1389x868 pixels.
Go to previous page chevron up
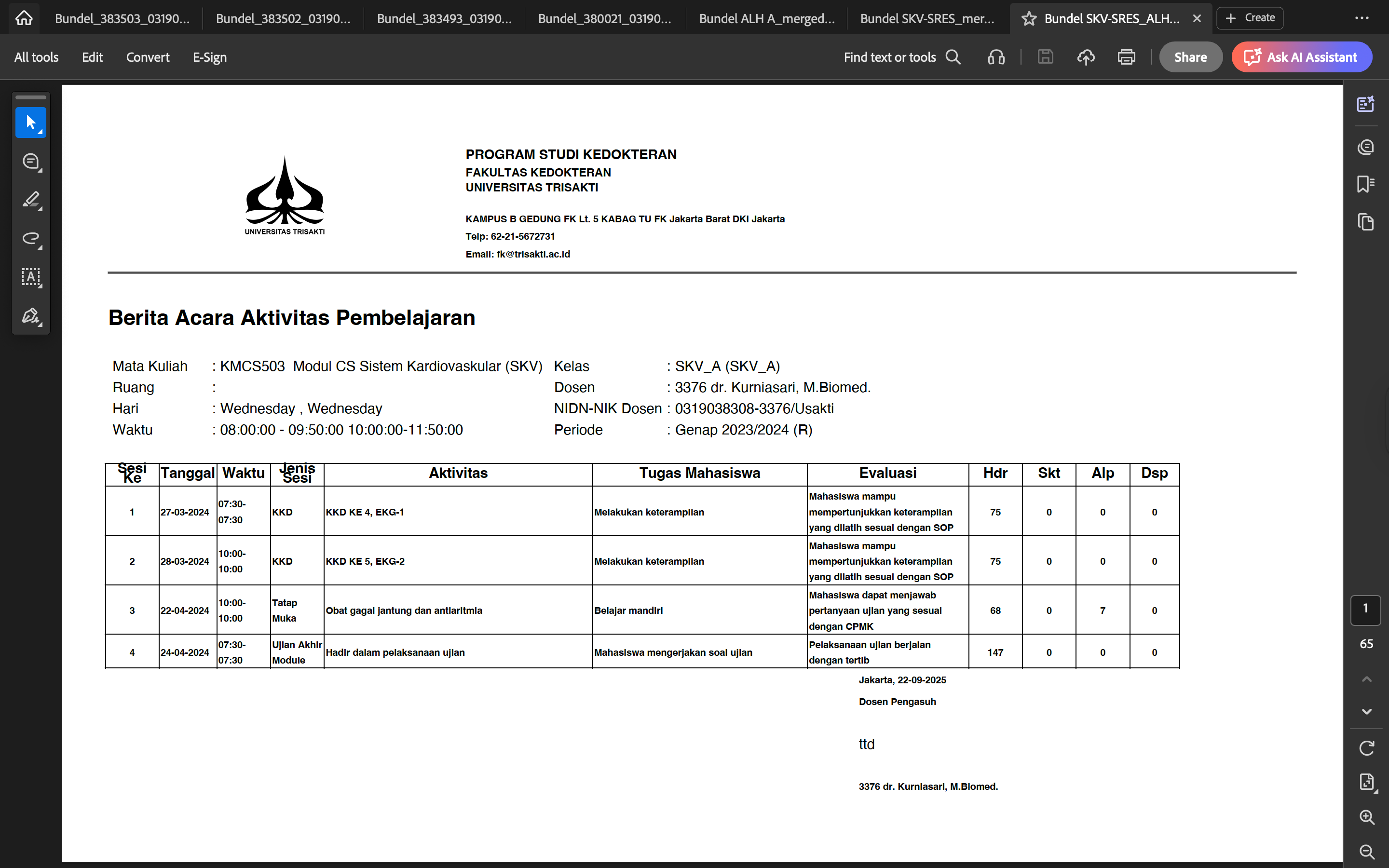click(x=1367, y=679)
